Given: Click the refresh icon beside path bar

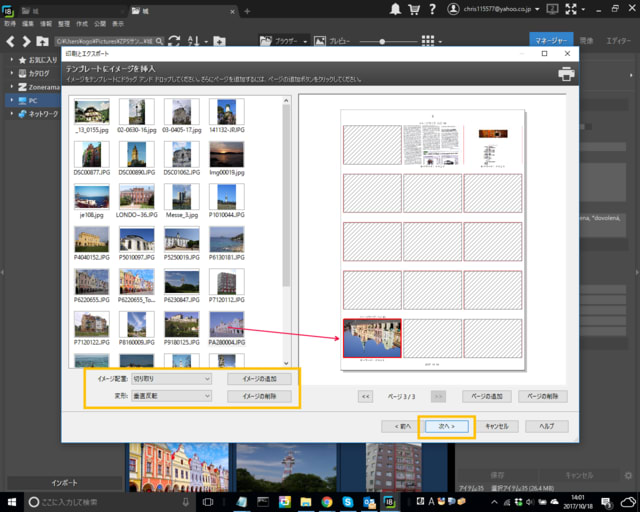Looking at the screenshot, I should coord(174,41).
